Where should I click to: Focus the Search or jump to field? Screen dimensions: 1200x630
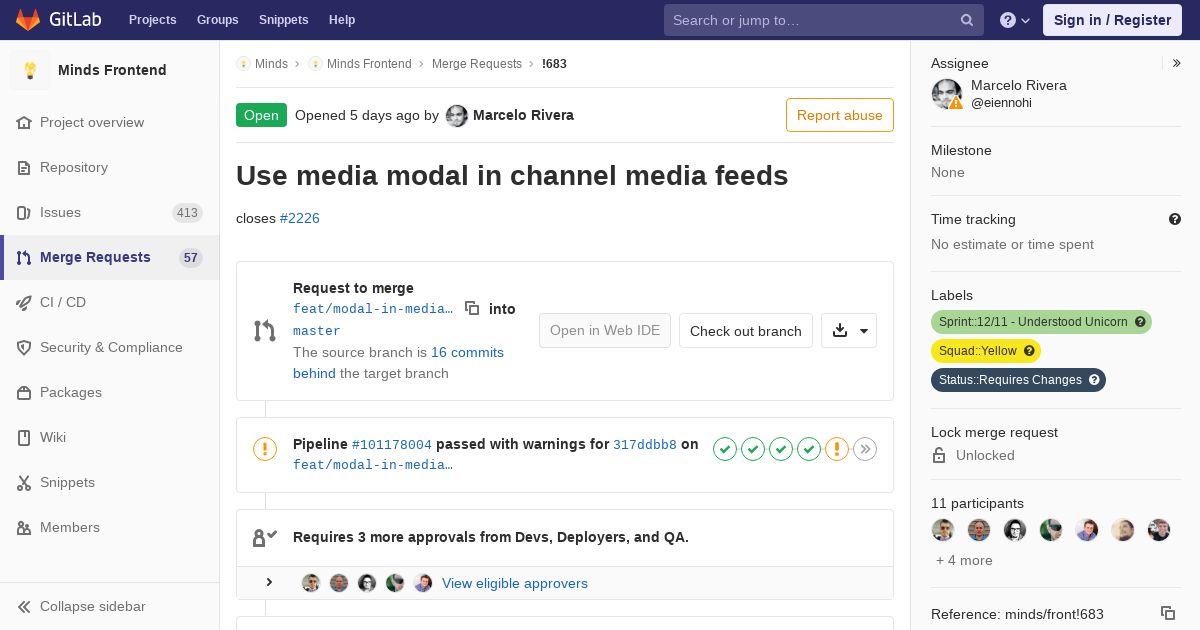(823, 20)
